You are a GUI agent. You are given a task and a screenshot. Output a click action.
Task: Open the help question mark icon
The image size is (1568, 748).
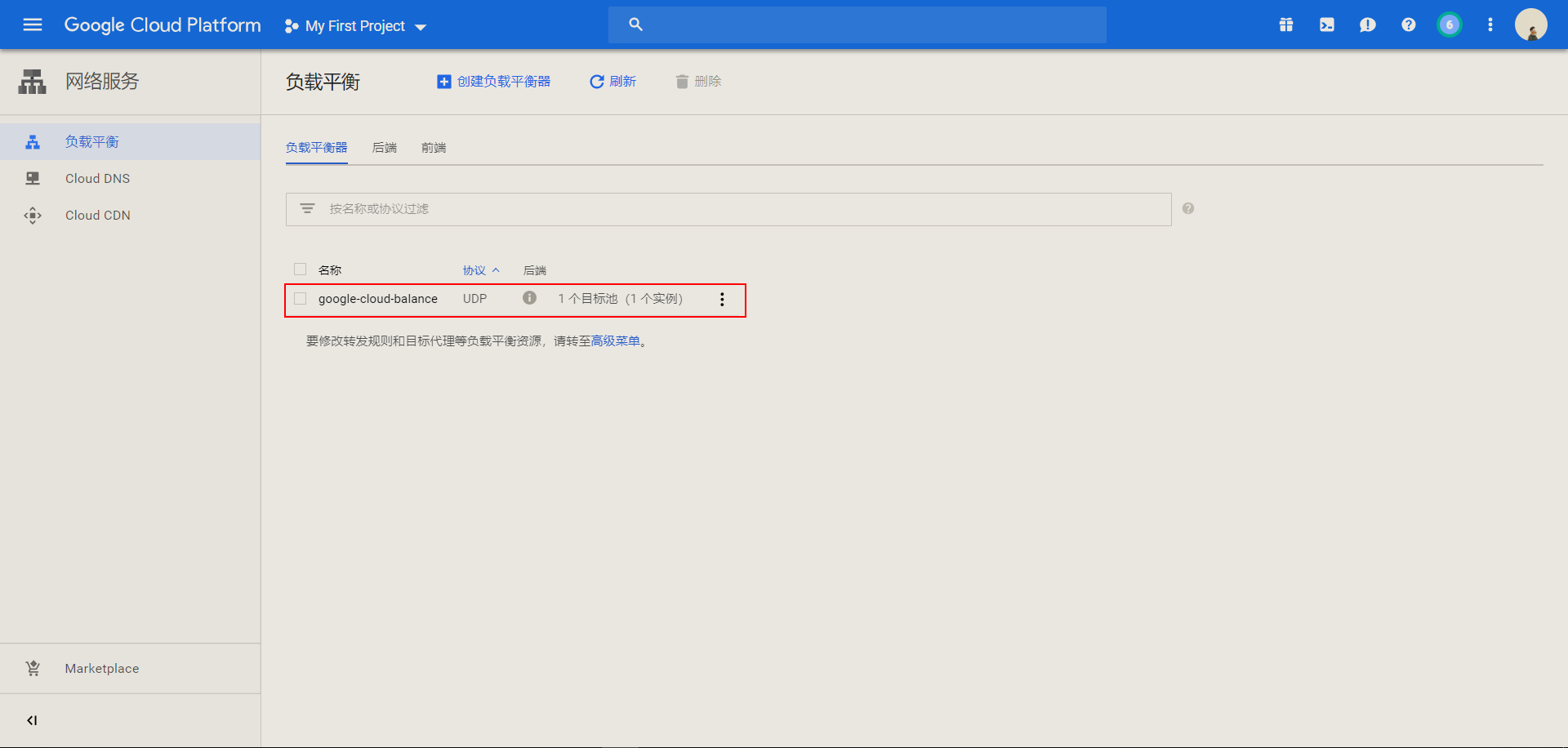pyautogui.click(x=1409, y=24)
